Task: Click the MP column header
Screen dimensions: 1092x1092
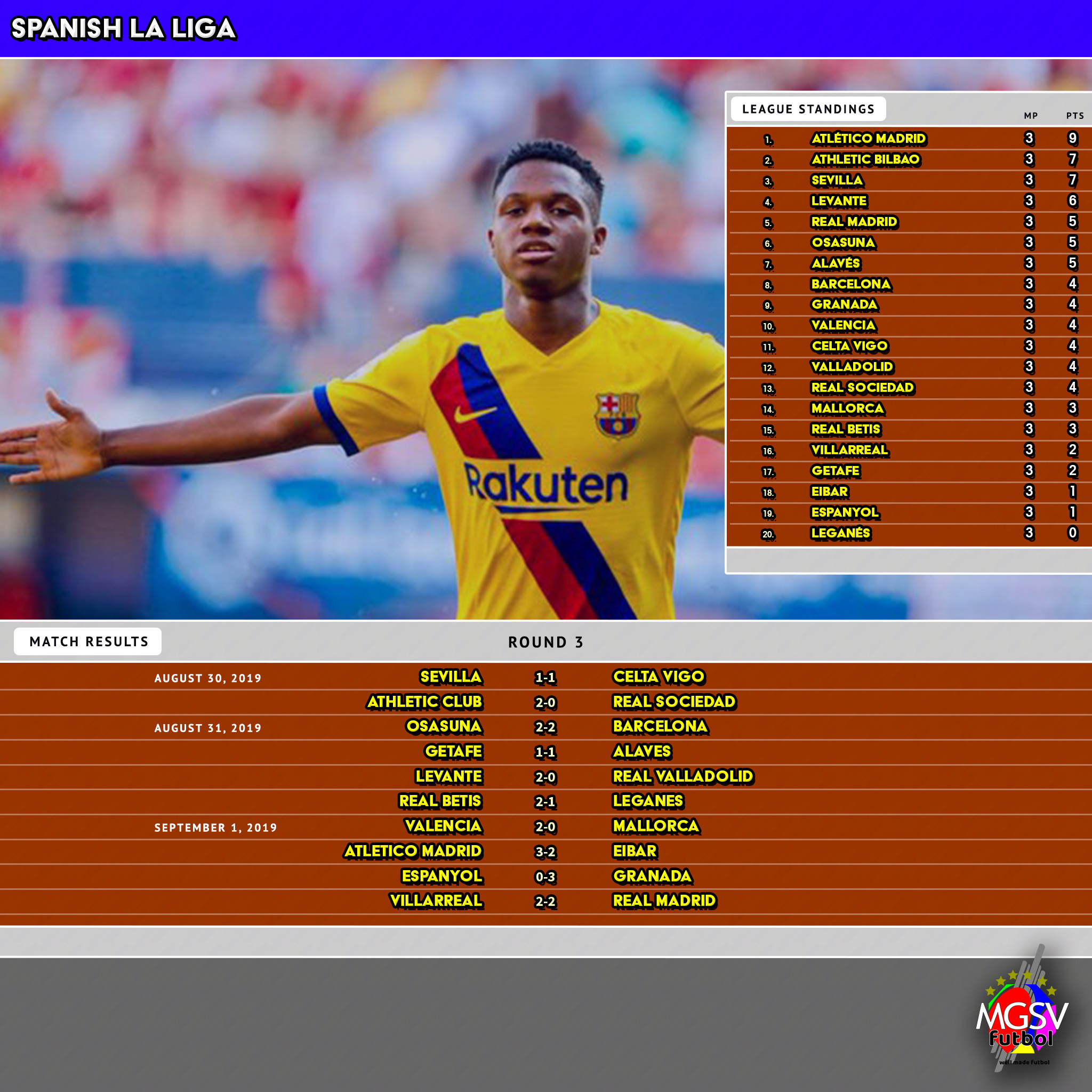Action: tap(1031, 116)
